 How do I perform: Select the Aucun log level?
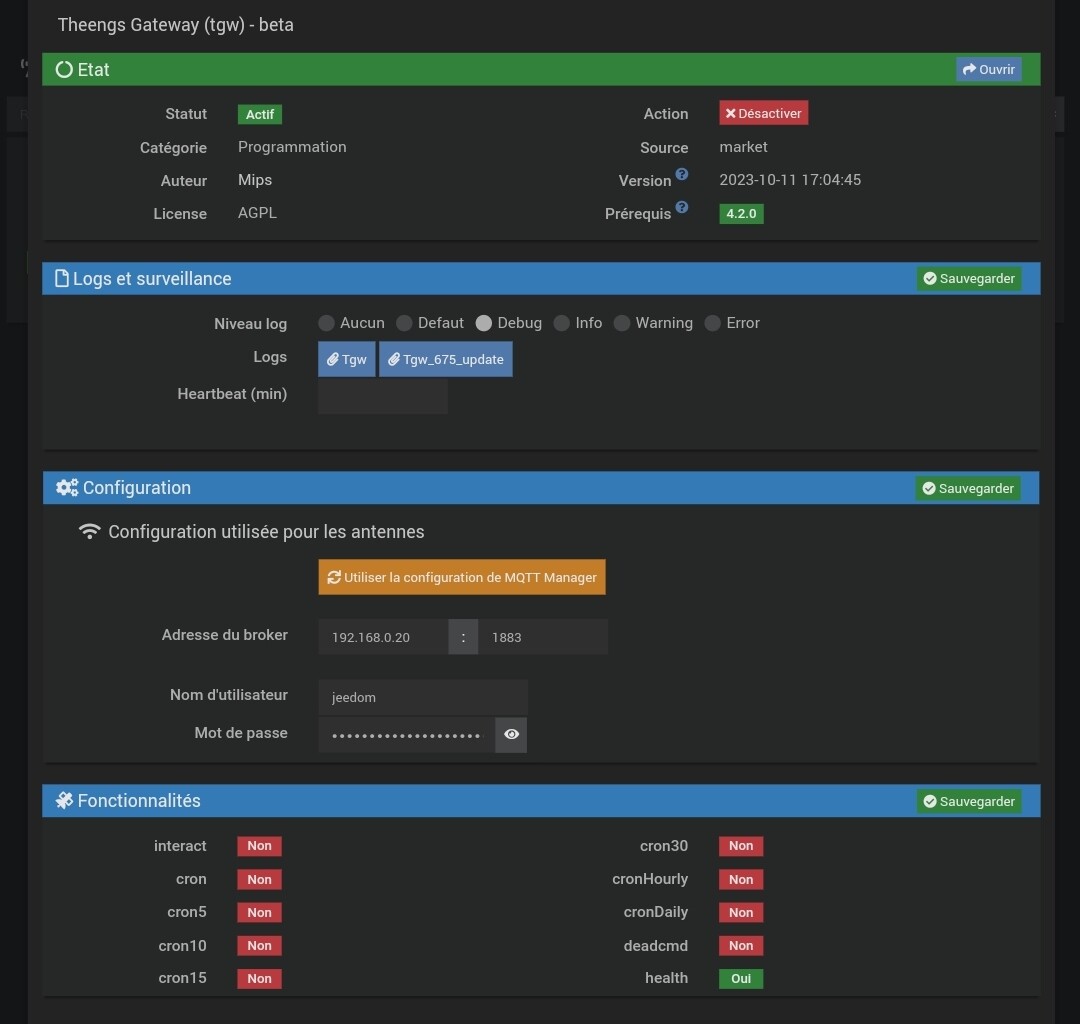pyautogui.click(x=326, y=323)
